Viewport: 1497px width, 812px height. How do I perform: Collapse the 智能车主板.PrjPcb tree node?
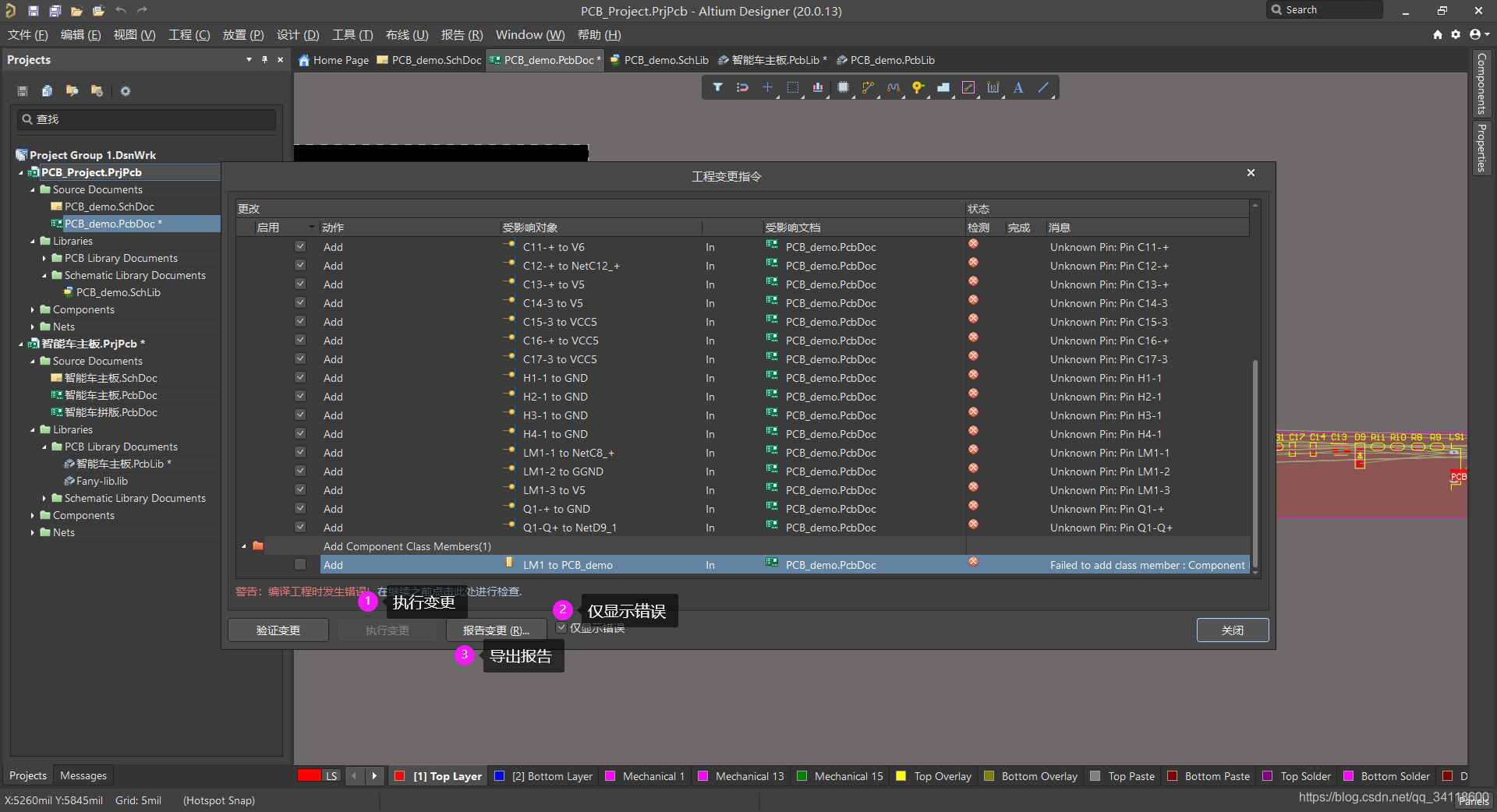(21, 344)
